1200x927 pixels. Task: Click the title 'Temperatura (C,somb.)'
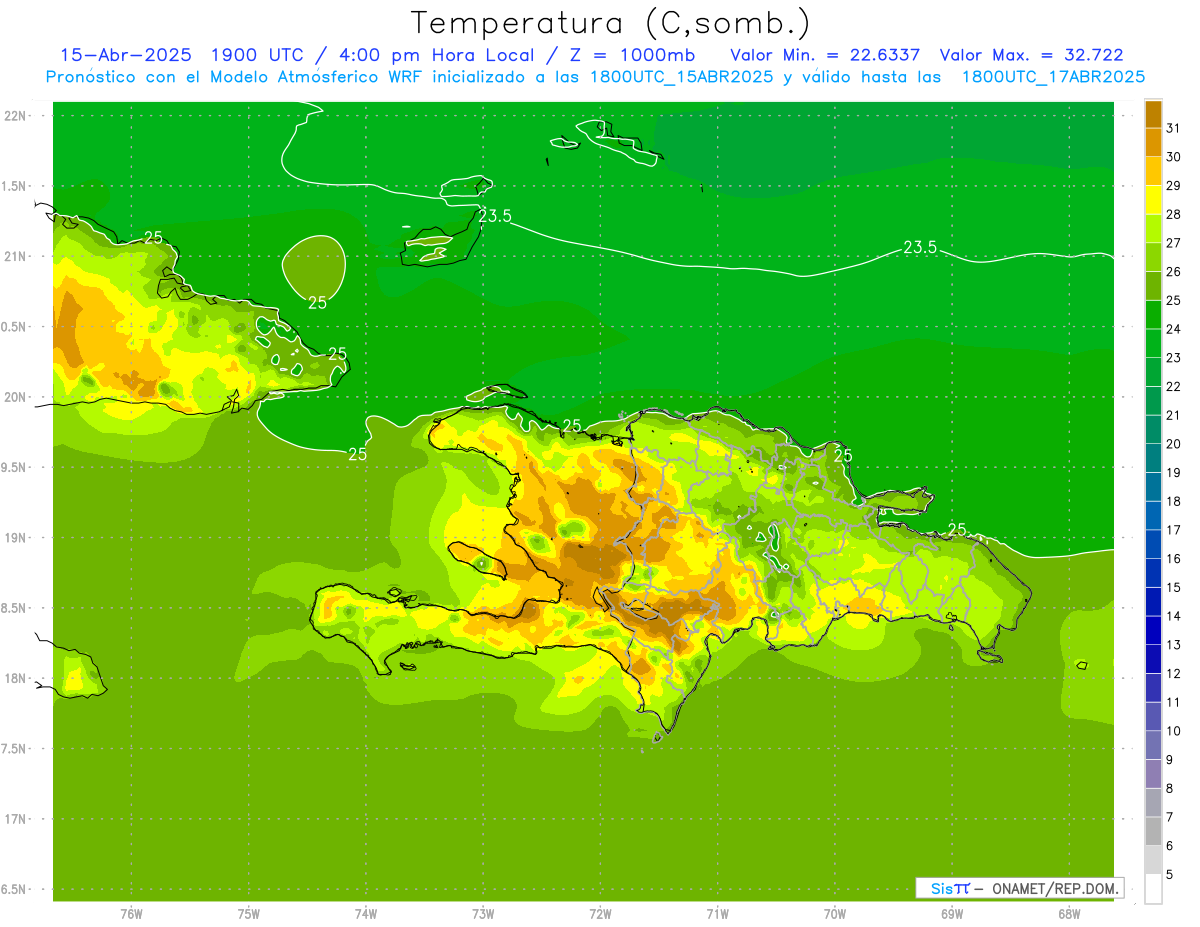tap(611, 23)
